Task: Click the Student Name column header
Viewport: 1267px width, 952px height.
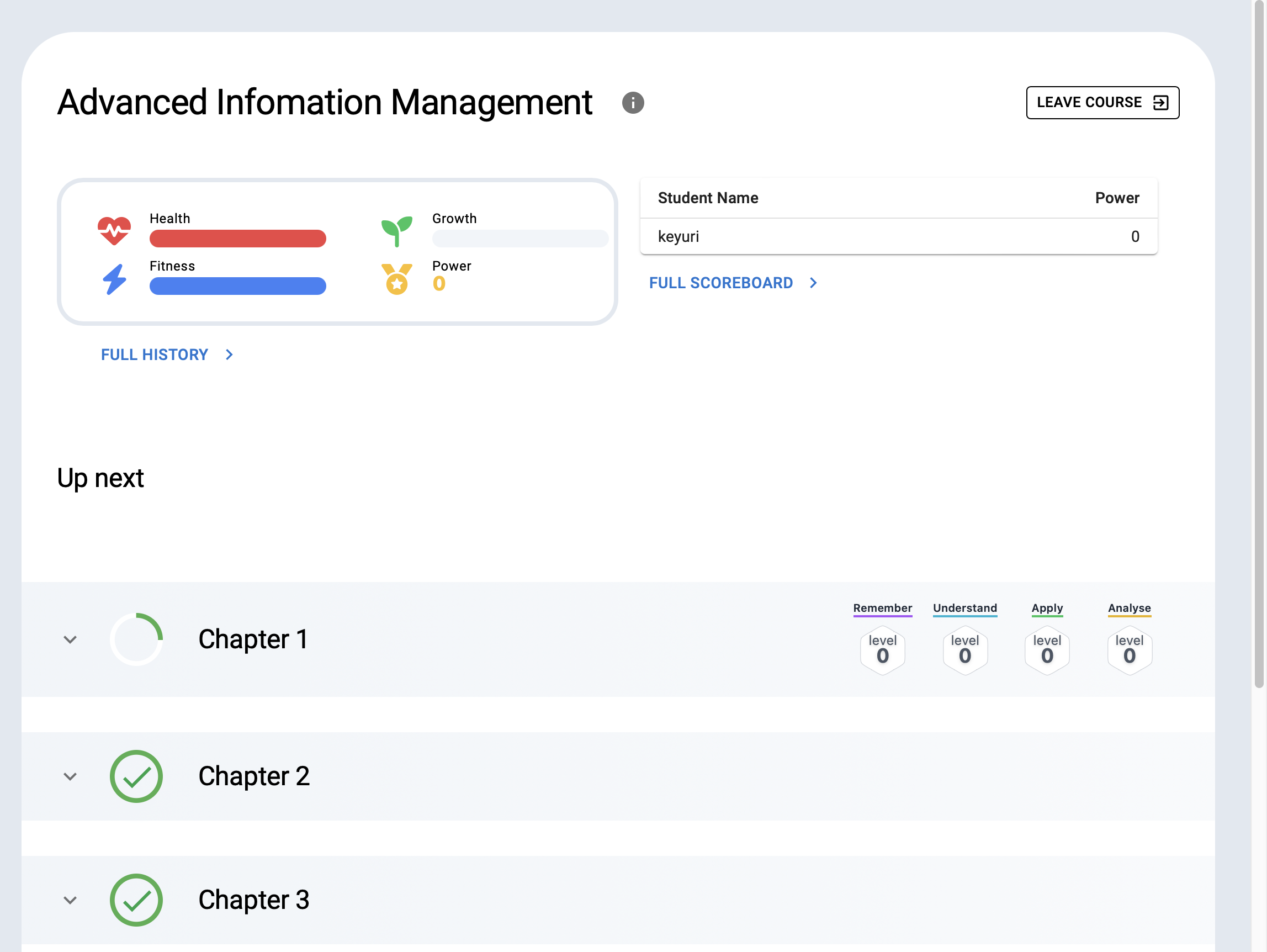Action: point(708,198)
